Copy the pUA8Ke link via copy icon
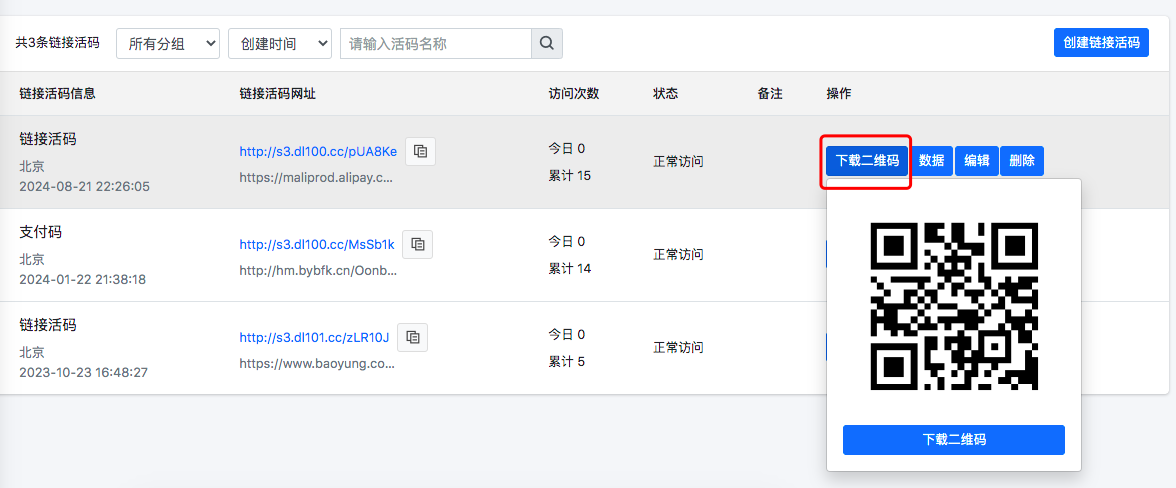Screen dimensions: 1176x488 click(420, 151)
